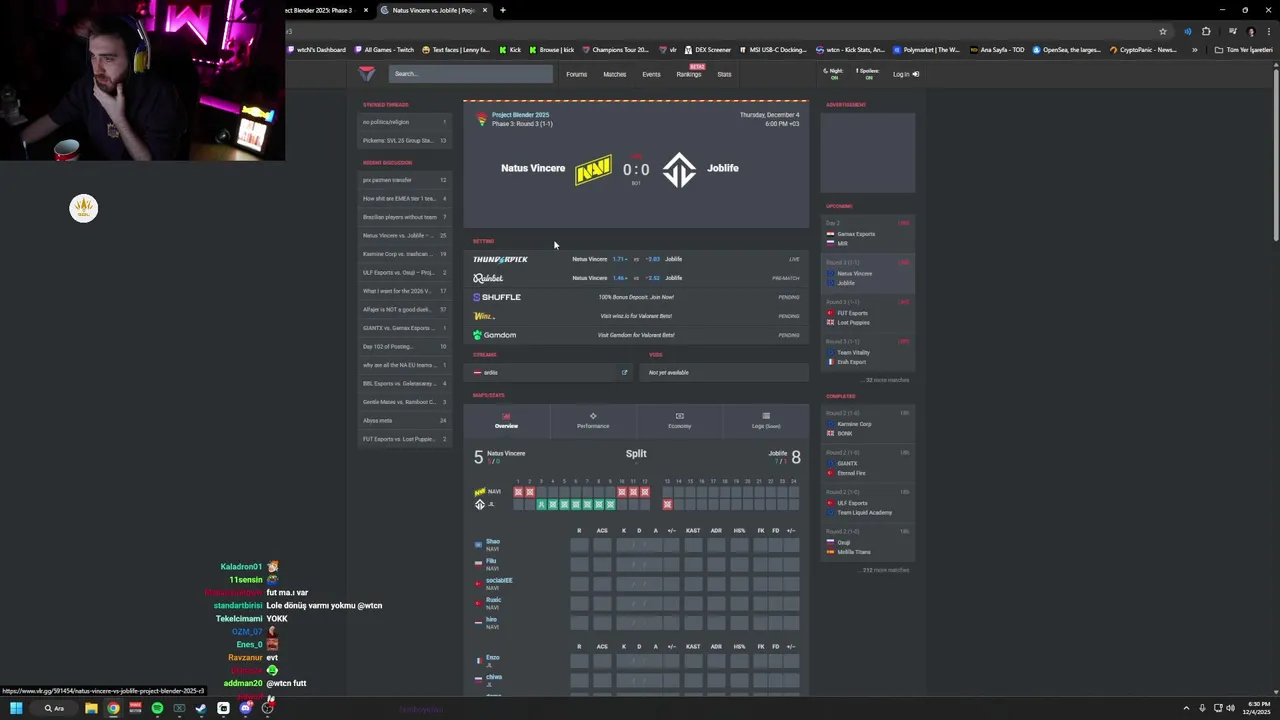Open the taskbar clock showing 6:30 PM

point(1258,708)
